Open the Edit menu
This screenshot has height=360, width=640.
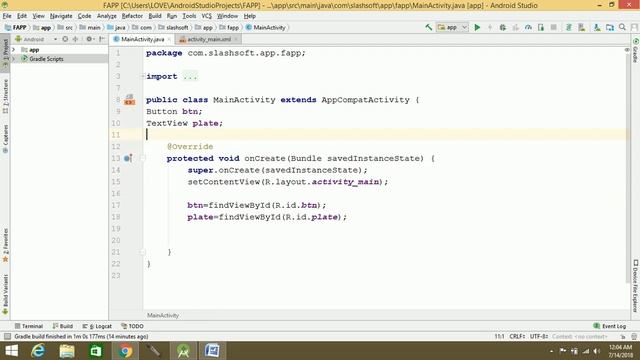22,16
